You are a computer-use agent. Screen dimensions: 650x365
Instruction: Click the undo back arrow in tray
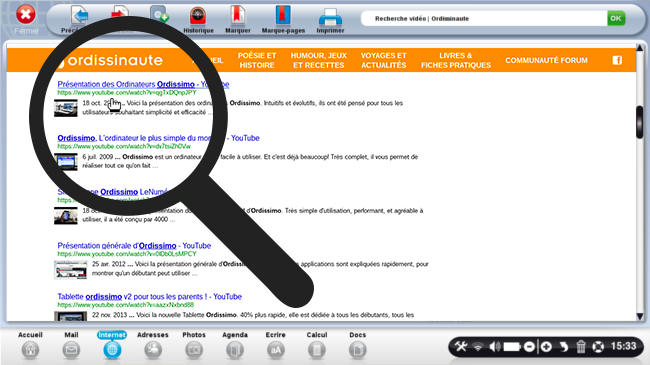coord(563,346)
